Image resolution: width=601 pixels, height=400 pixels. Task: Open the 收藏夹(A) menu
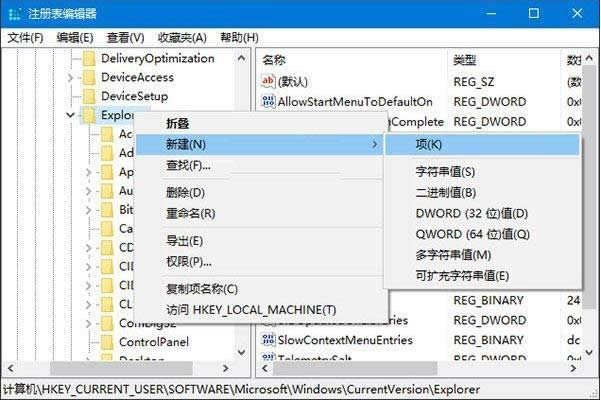(182, 37)
